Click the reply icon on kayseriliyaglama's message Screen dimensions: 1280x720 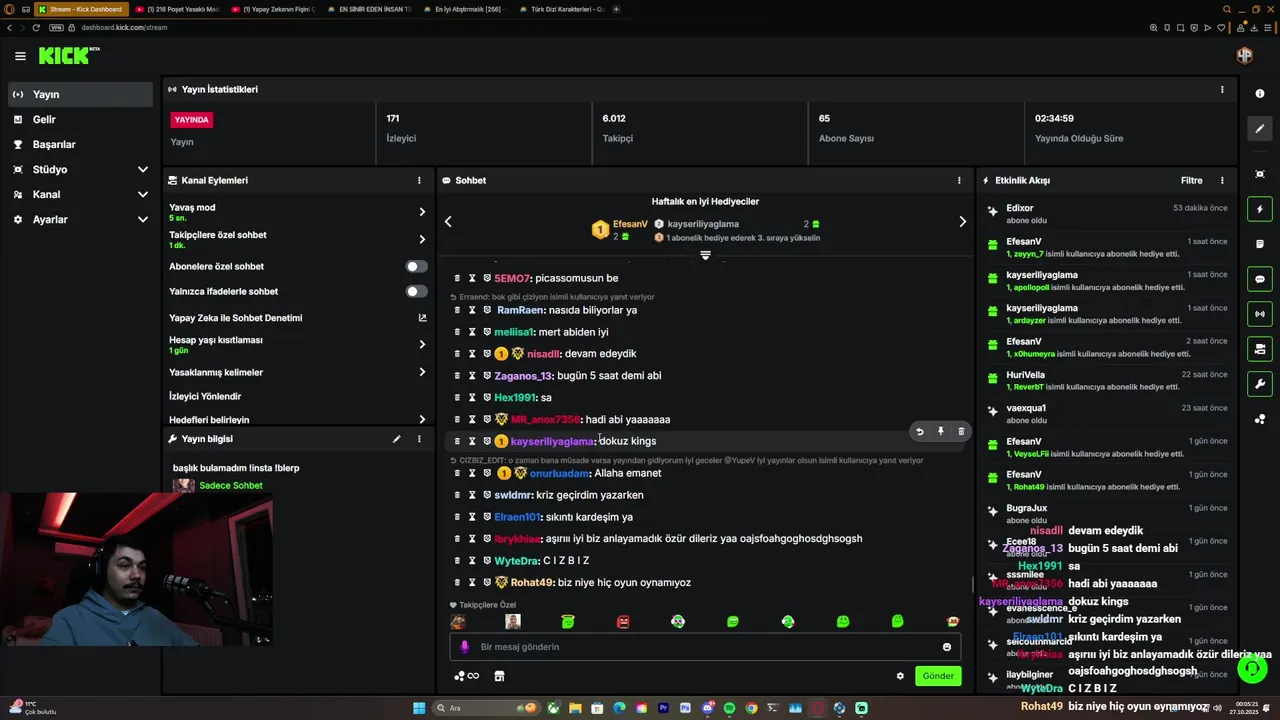click(919, 431)
